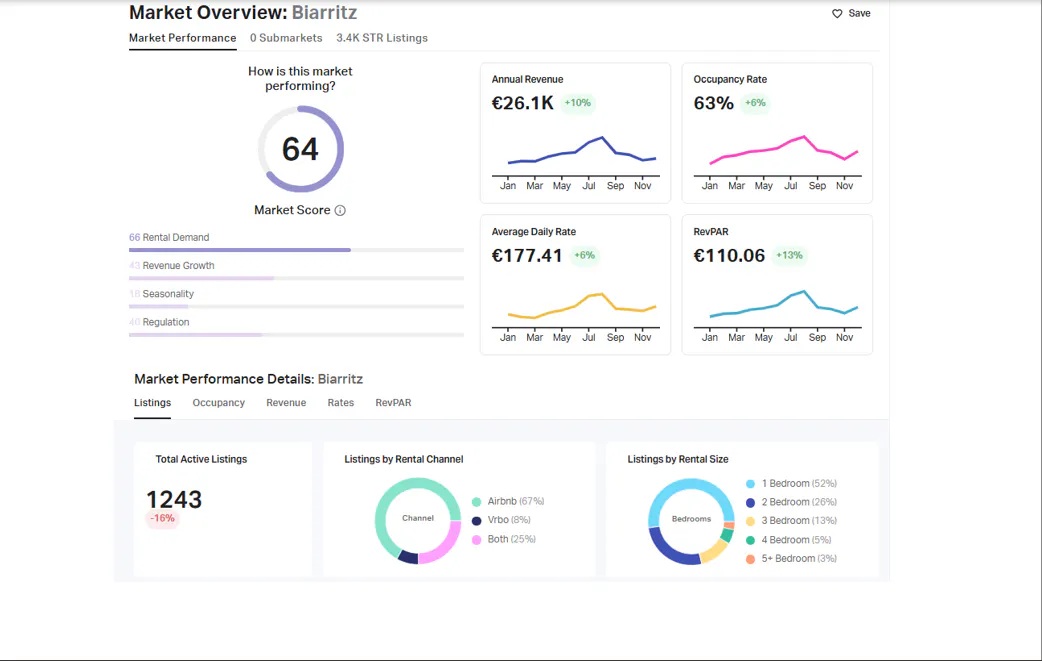
Task: Click the Revenue Growth score bar
Action: click(x=296, y=278)
